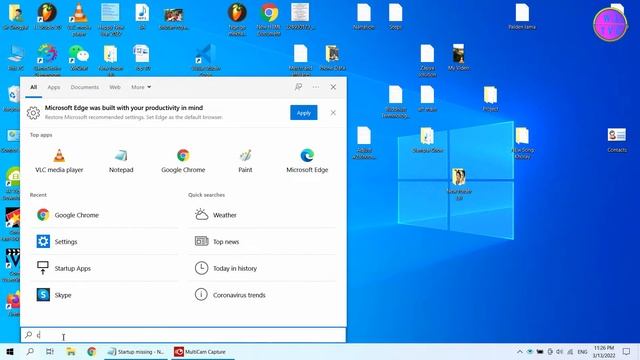Open the Action Center notifications icon
The height and width of the screenshot is (360, 640).
click(x=627, y=351)
